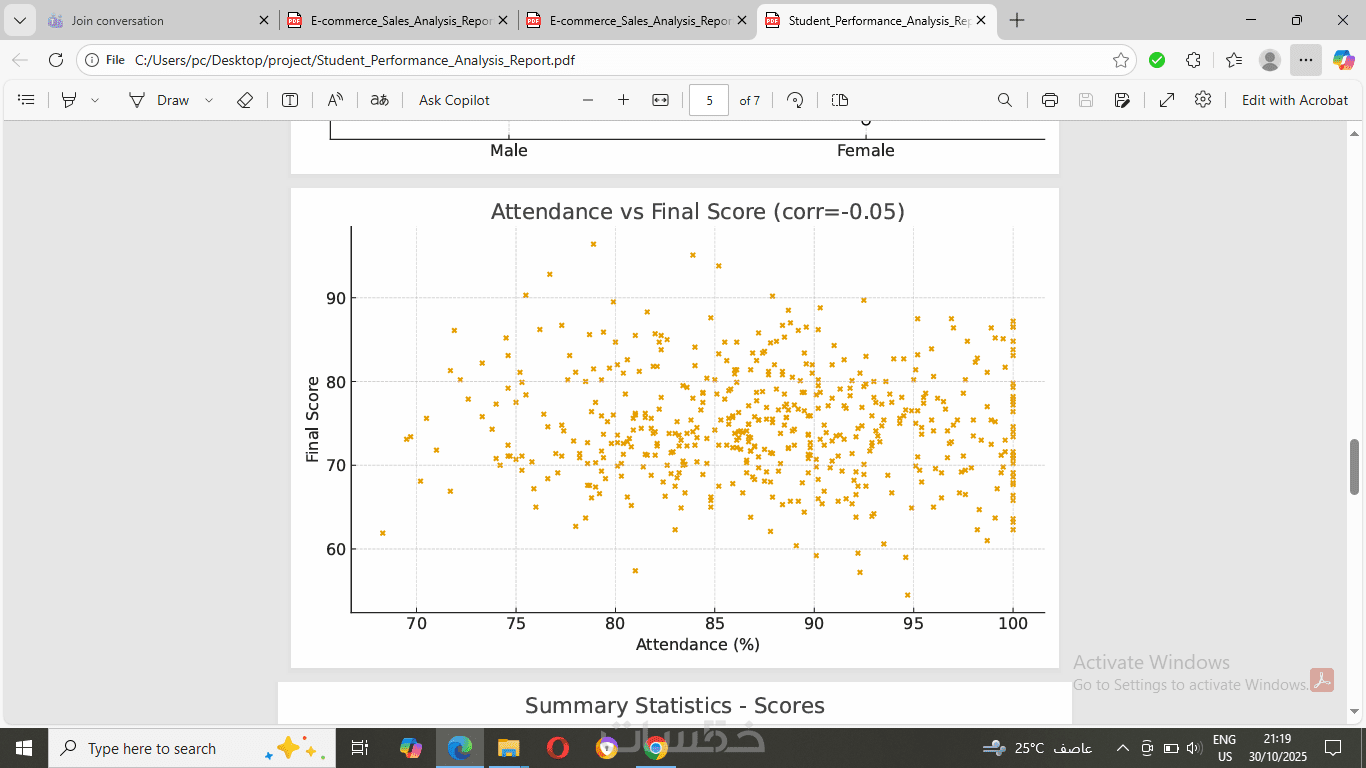Viewport: 1366px width, 768px height.
Task: Click the chart title Attendance vs Final Score
Action: pyautogui.click(x=697, y=211)
